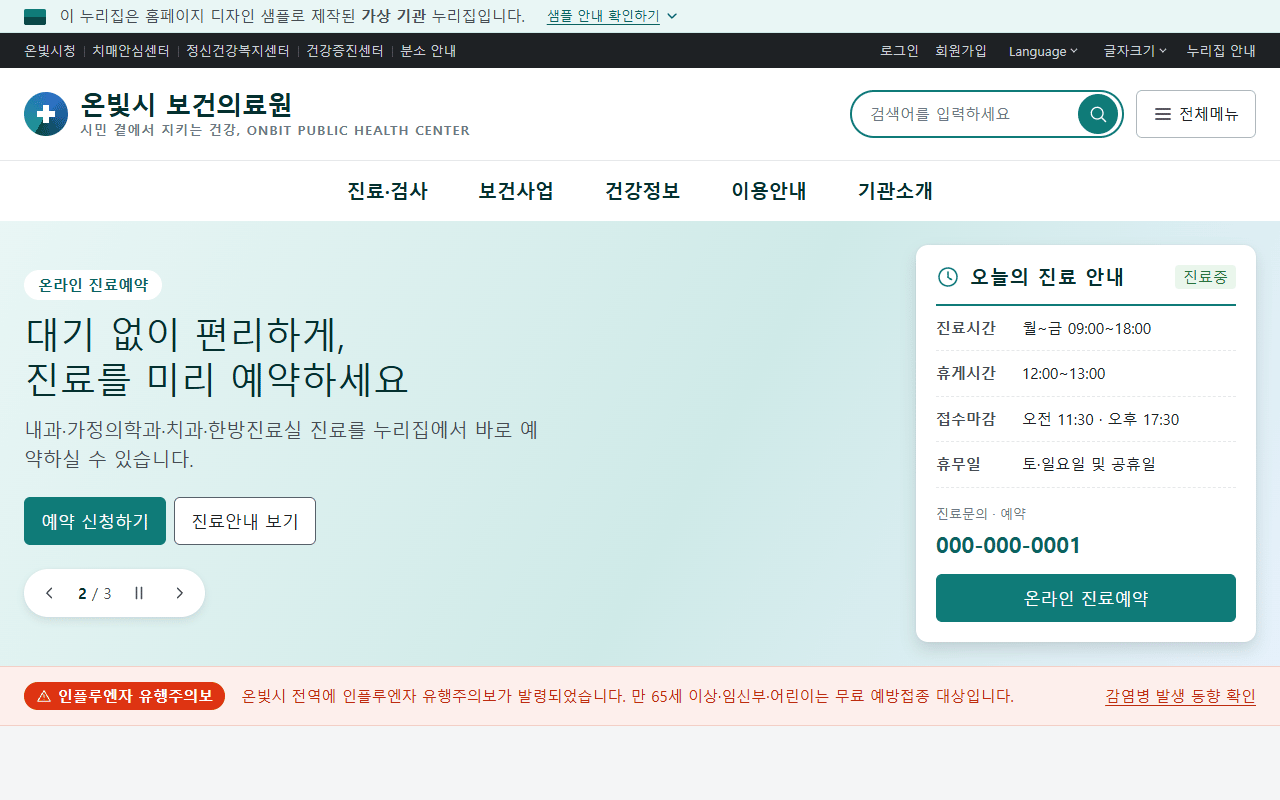
Task: Click the 진료중 status badge
Action: pyautogui.click(x=1205, y=277)
